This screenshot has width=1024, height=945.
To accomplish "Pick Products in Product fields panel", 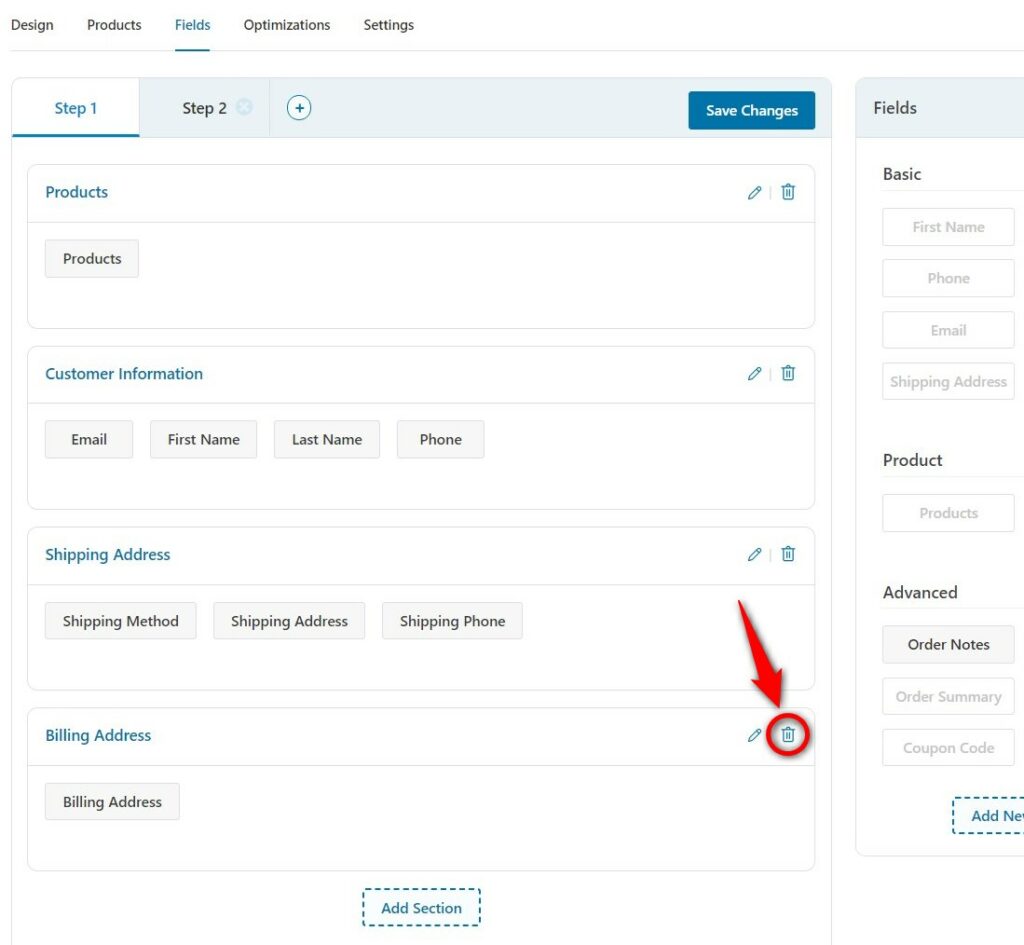I will [948, 513].
